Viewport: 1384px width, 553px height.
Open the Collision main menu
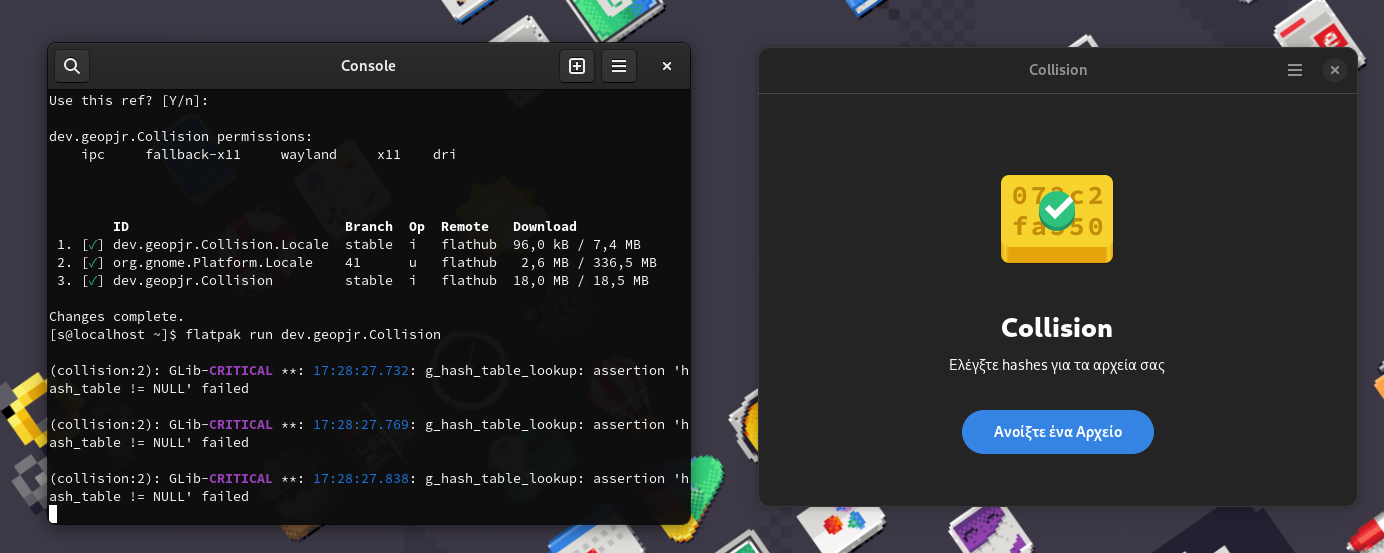click(1295, 70)
